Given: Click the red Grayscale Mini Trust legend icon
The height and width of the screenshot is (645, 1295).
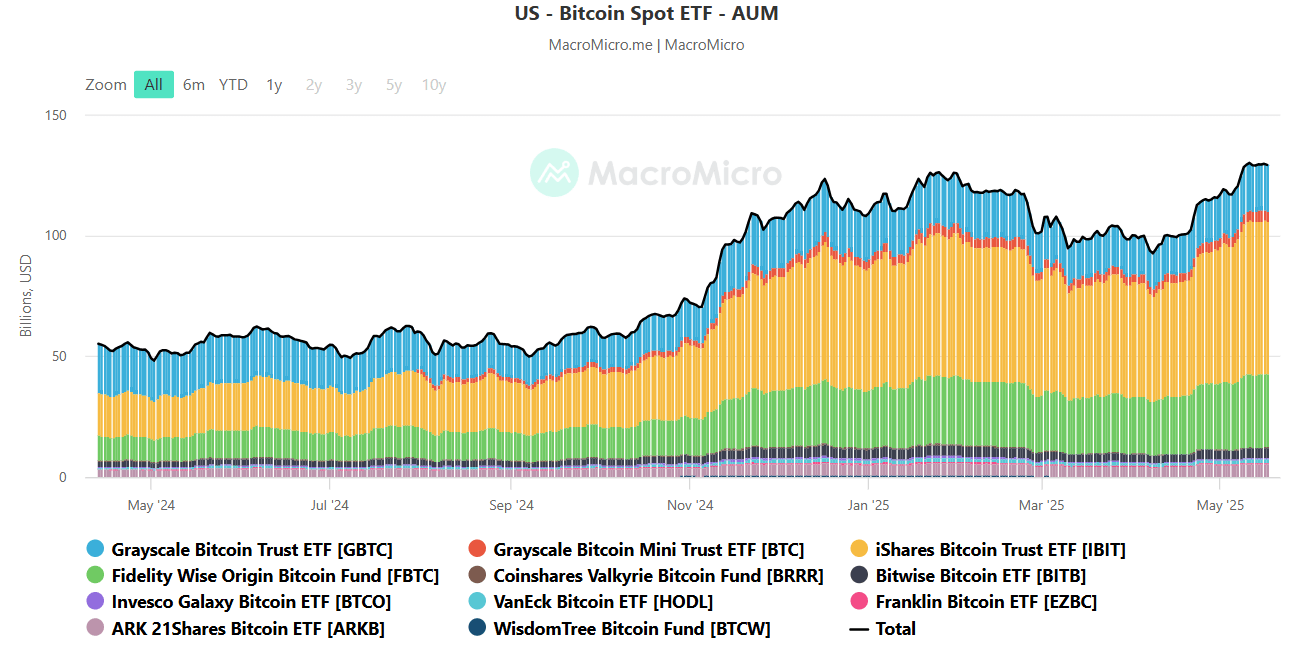Looking at the screenshot, I should pyautogui.click(x=476, y=549).
